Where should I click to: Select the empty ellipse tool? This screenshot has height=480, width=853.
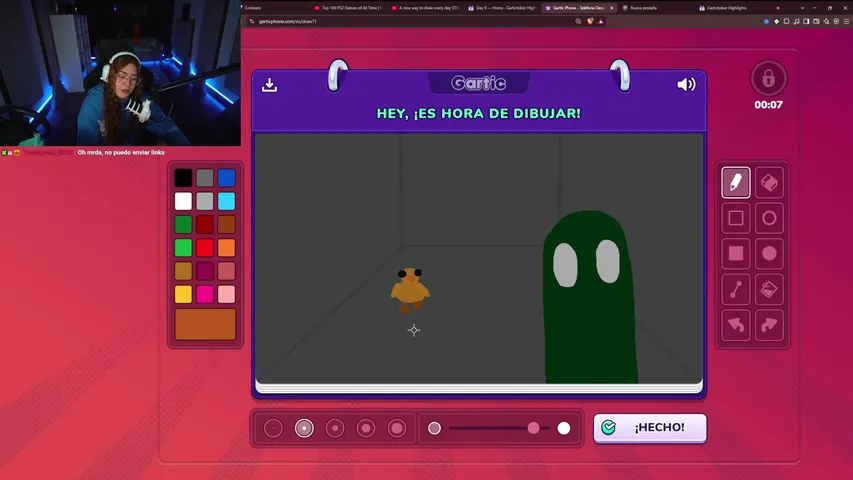tap(769, 218)
